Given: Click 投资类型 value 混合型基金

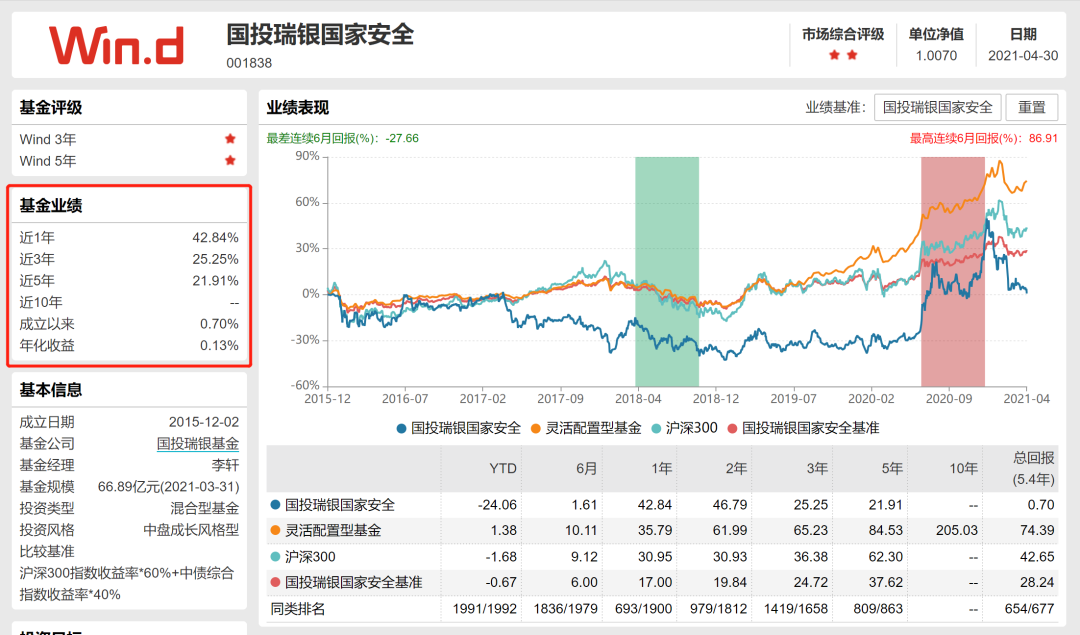Looking at the screenshot, I should [x=205, y=508].
